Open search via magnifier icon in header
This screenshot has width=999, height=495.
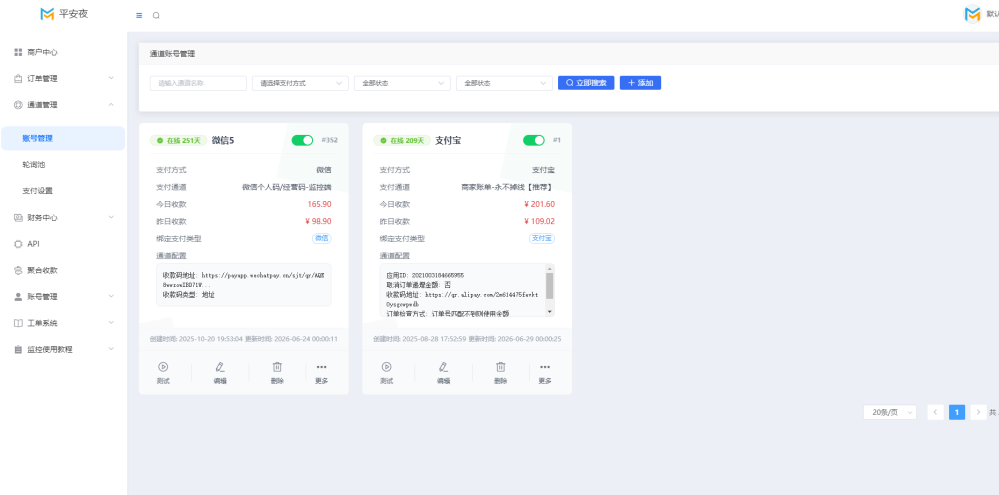tap(156, 15)
